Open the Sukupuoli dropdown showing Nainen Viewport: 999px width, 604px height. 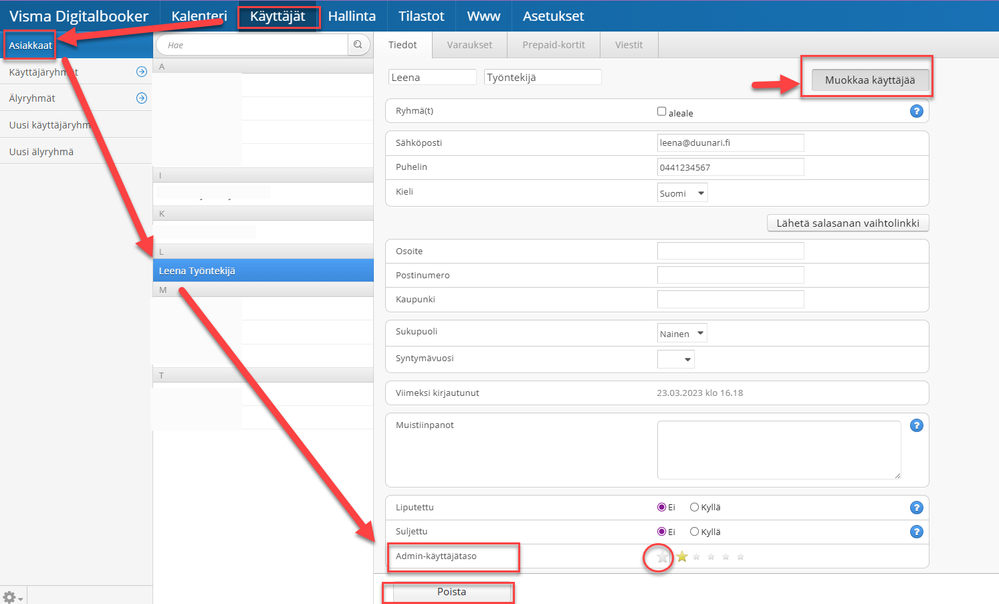(x=682, y=333)
